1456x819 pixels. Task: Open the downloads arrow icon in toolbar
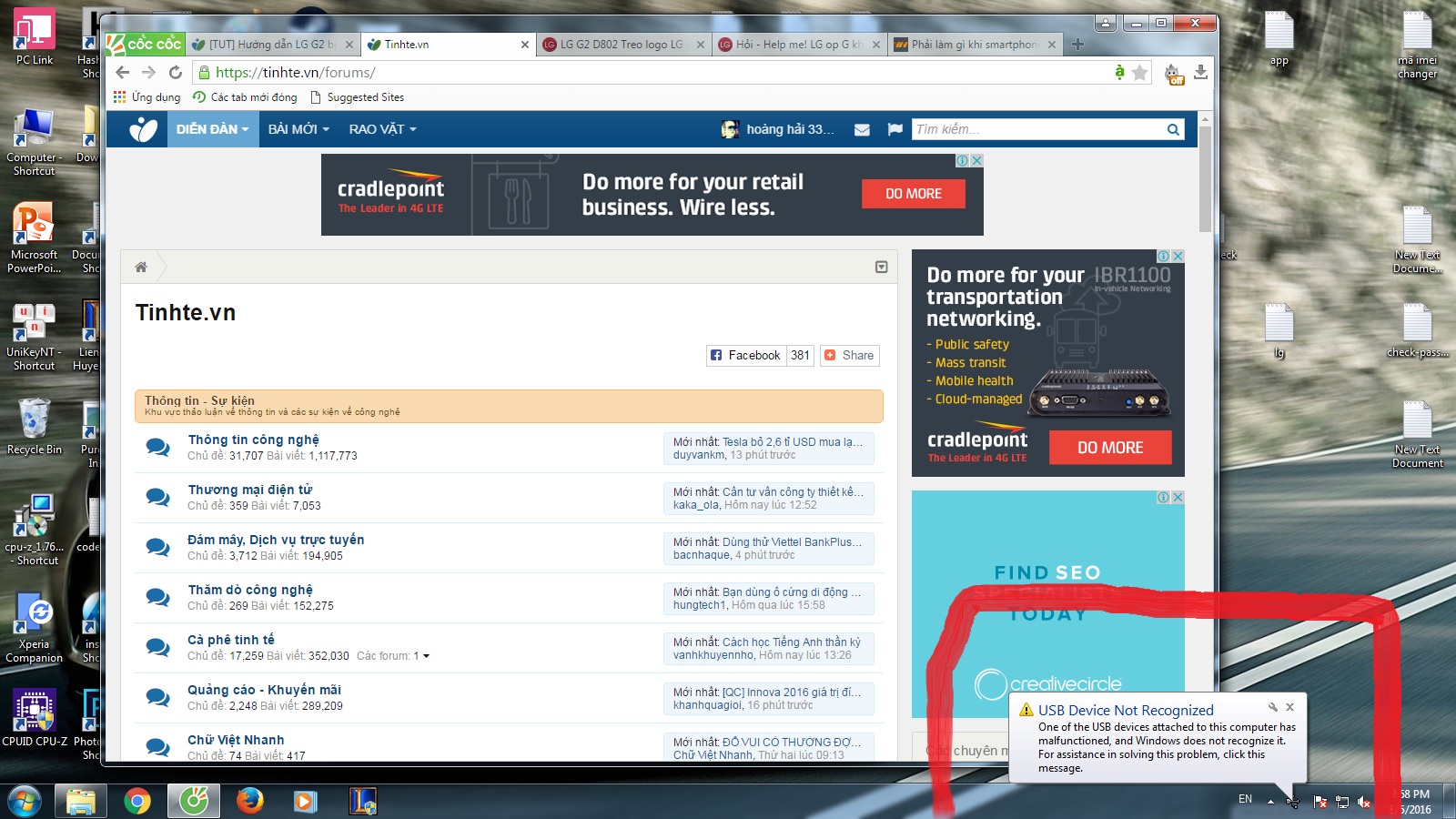[1200, 73]
